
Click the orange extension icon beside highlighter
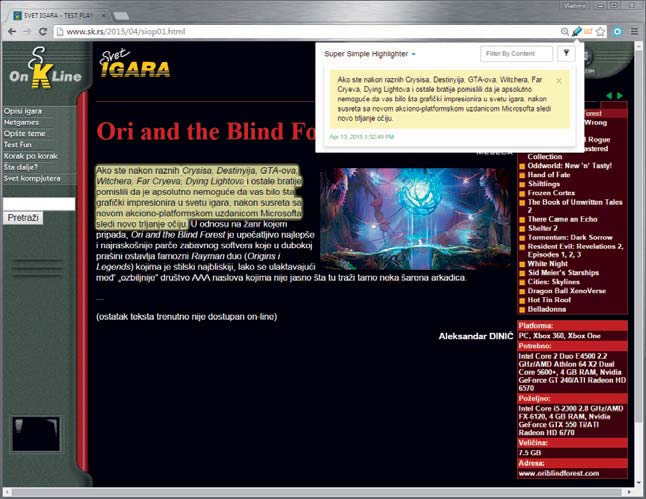click(x=588, y=31)
